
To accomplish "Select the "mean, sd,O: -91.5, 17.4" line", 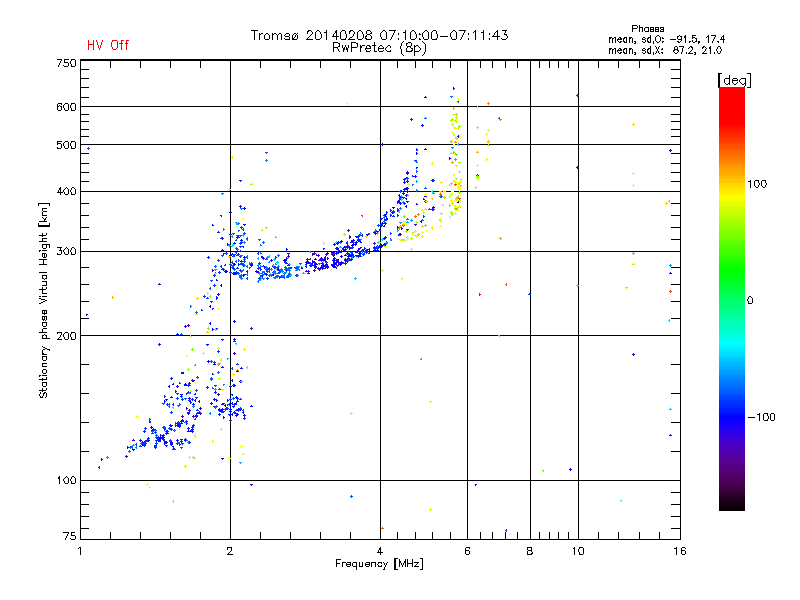I will pyautogui.click(x=666, y=39).
